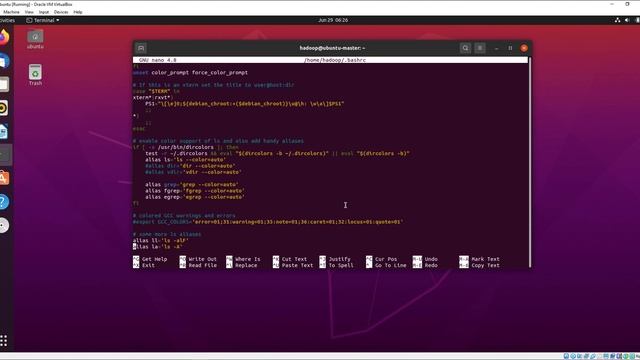
Task: Click the network status icon in top bar
Action: click(617, 20)
